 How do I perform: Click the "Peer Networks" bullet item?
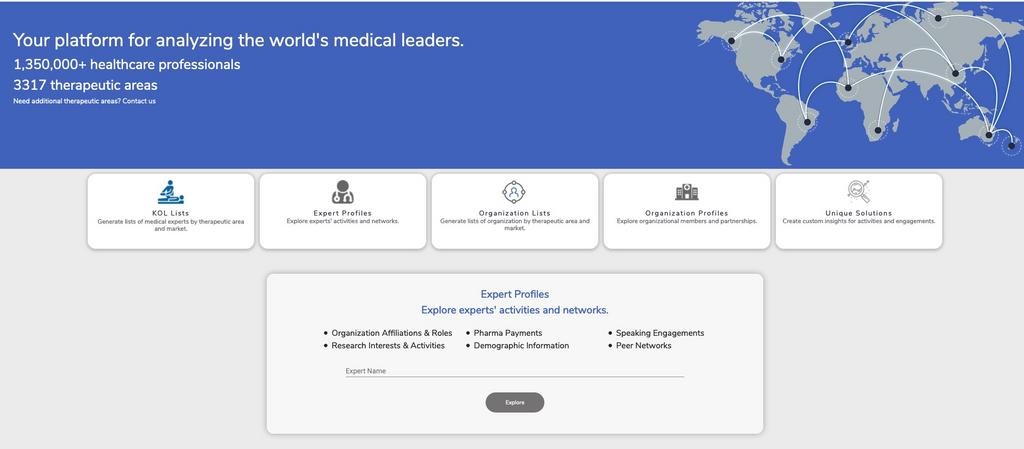click(643, 346)
